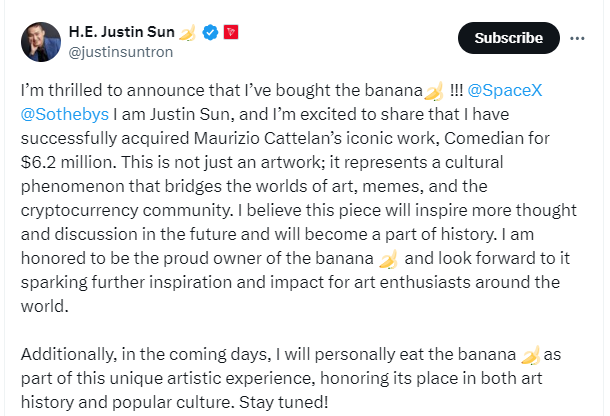Click the @justinsuntron handle
This screenshot has width=610, height=416.
pyautogui.click(x=121, y=52)
